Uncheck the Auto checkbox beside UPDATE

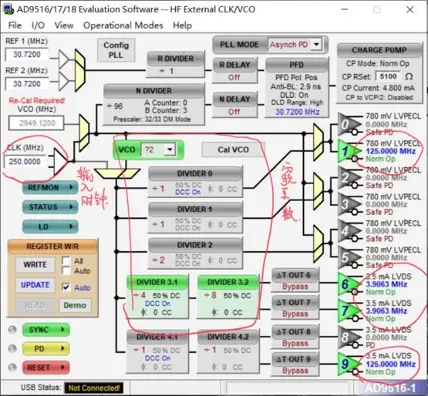(x=66, y=287)
